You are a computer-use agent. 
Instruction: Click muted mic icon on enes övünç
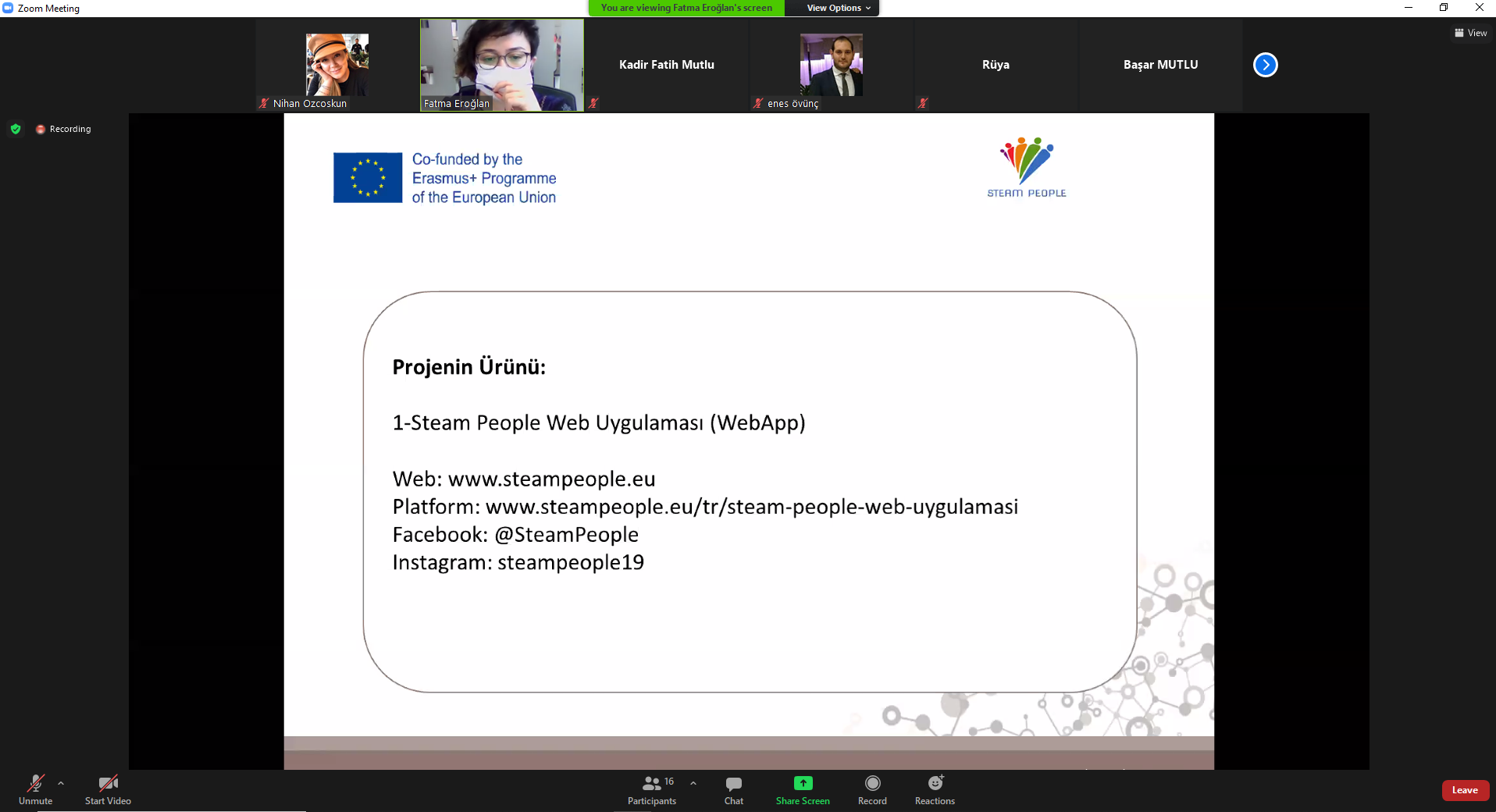pyautogui.click(x=757, y=103)
